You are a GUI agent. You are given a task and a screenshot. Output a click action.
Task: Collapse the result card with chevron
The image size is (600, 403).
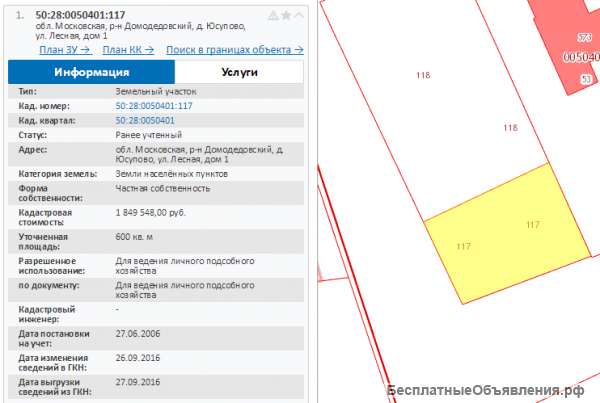click(298, 16)
